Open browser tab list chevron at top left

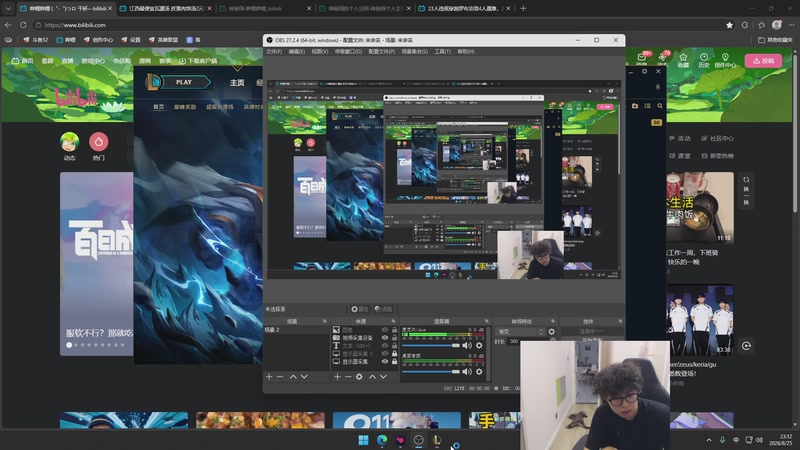pyautogui.click(x=8, y=9)
